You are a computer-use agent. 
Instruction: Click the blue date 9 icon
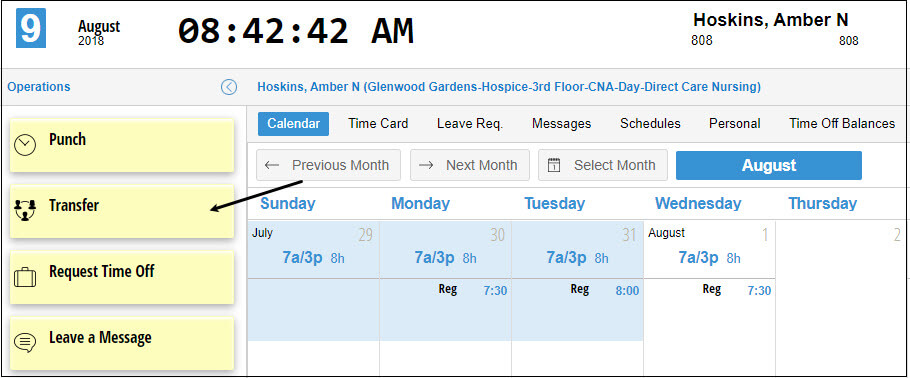[x=31, y=28]
